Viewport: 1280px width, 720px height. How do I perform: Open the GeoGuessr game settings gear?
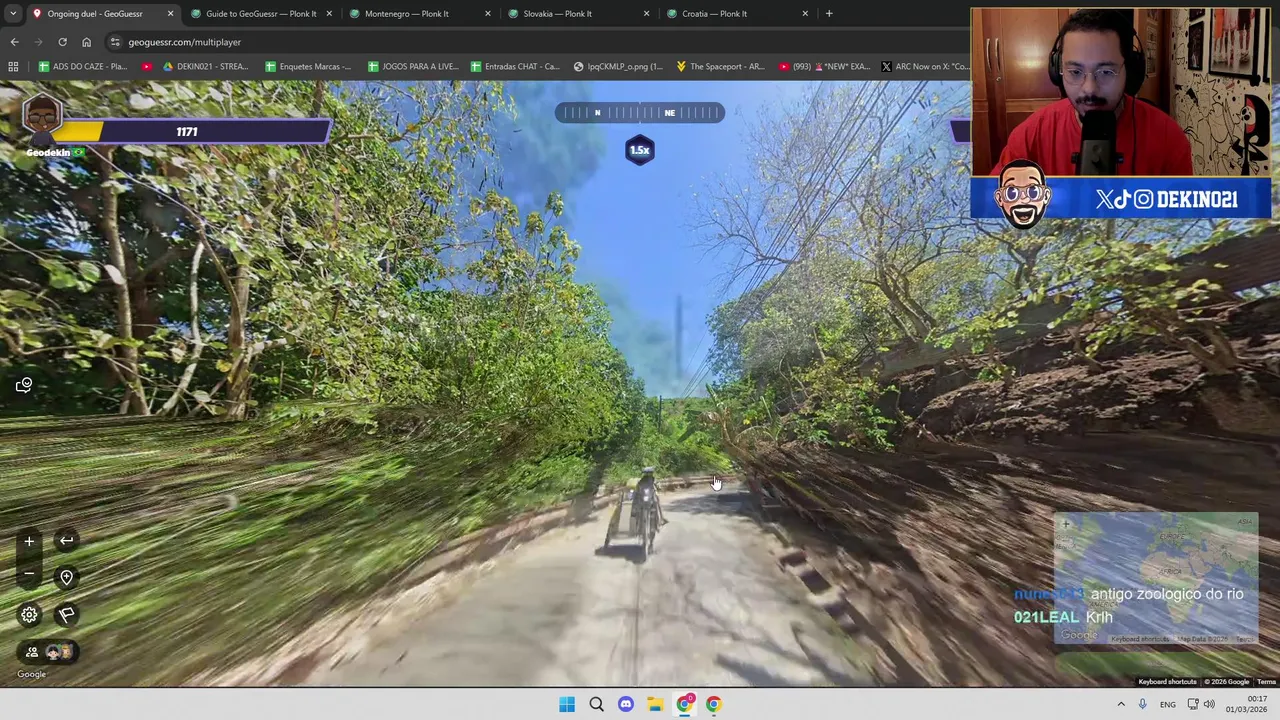tap(29, 615)
